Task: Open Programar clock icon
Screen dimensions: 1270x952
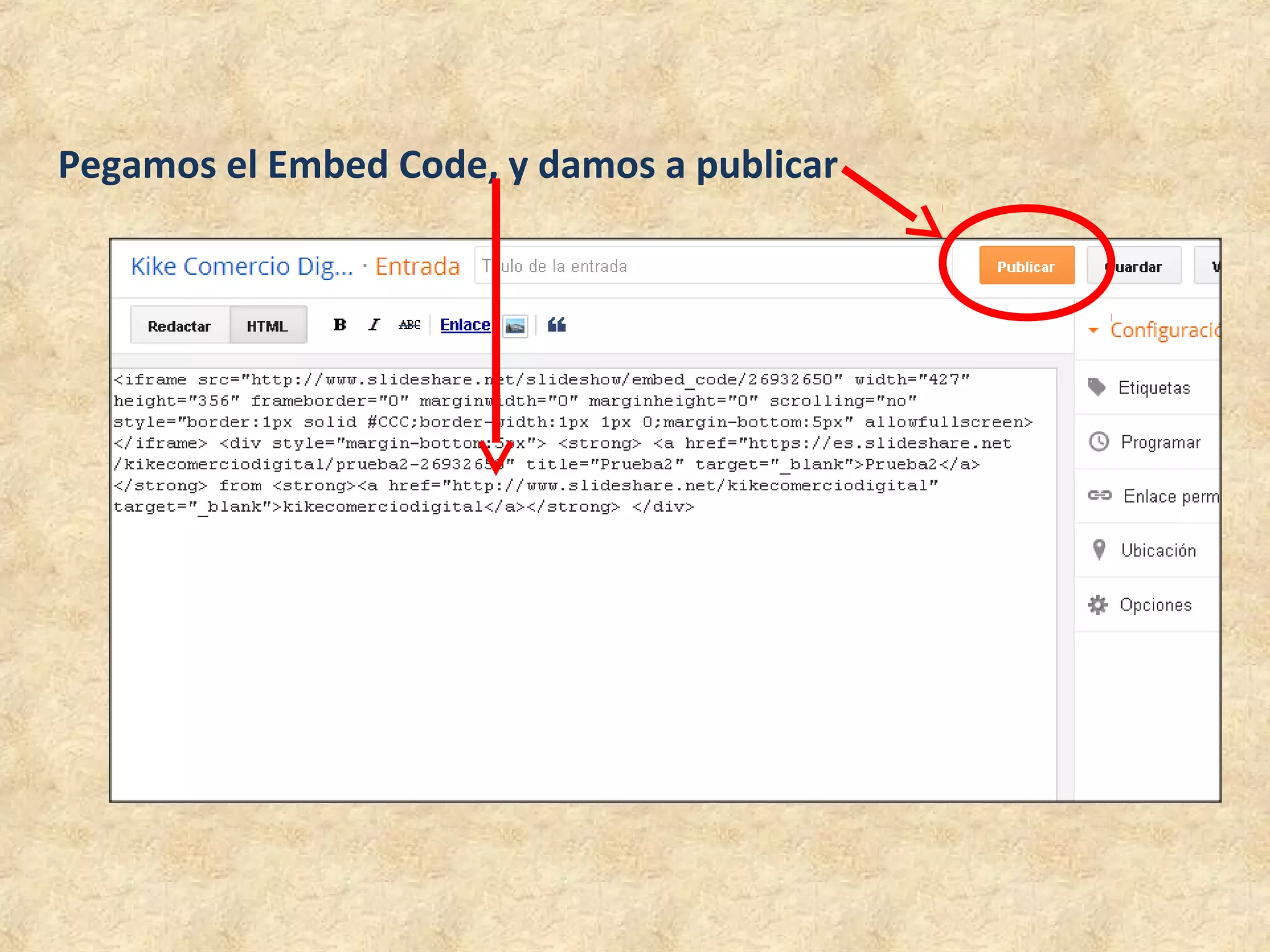Action: [x=1099, y=441]
